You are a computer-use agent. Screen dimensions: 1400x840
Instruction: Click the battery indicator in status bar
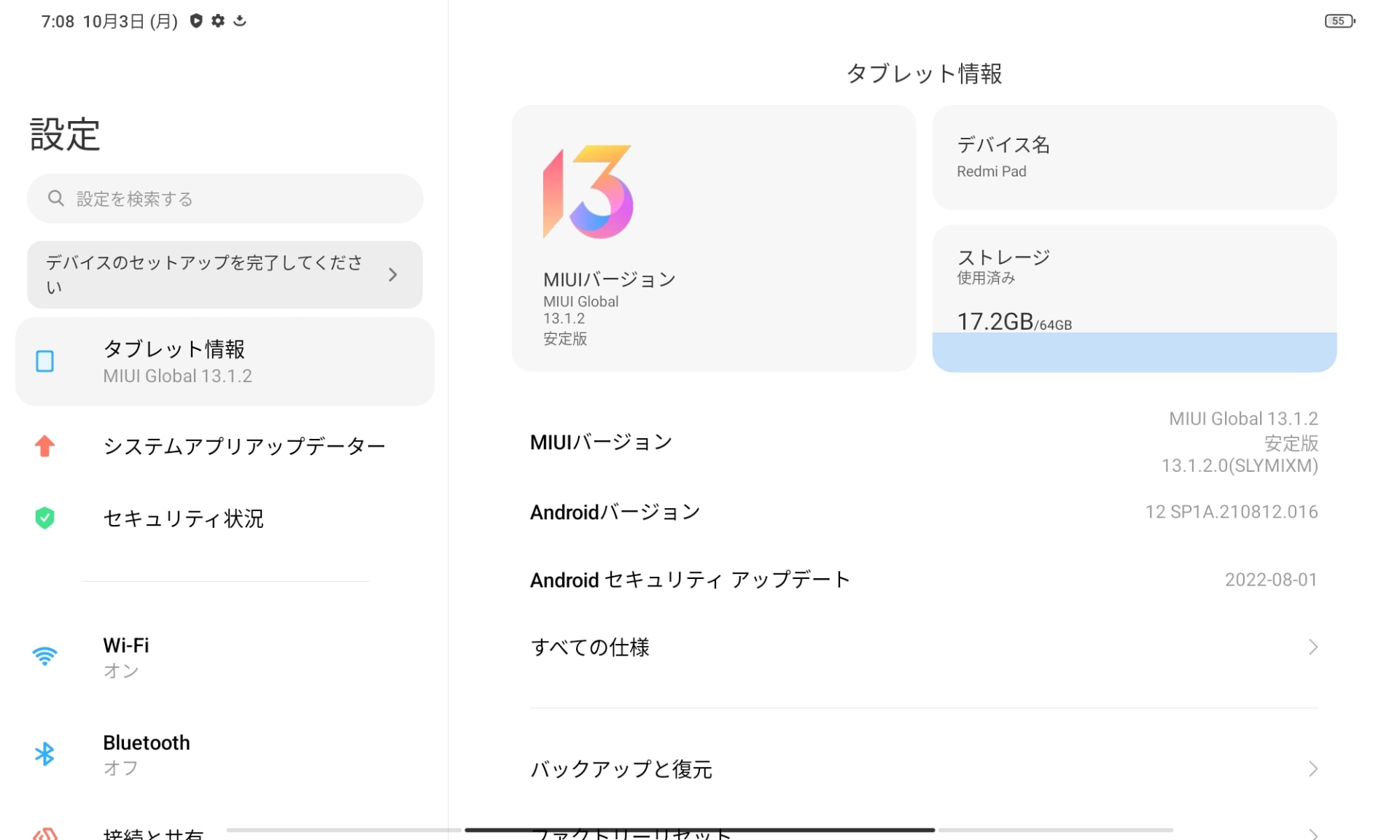tap(1339, 21)
